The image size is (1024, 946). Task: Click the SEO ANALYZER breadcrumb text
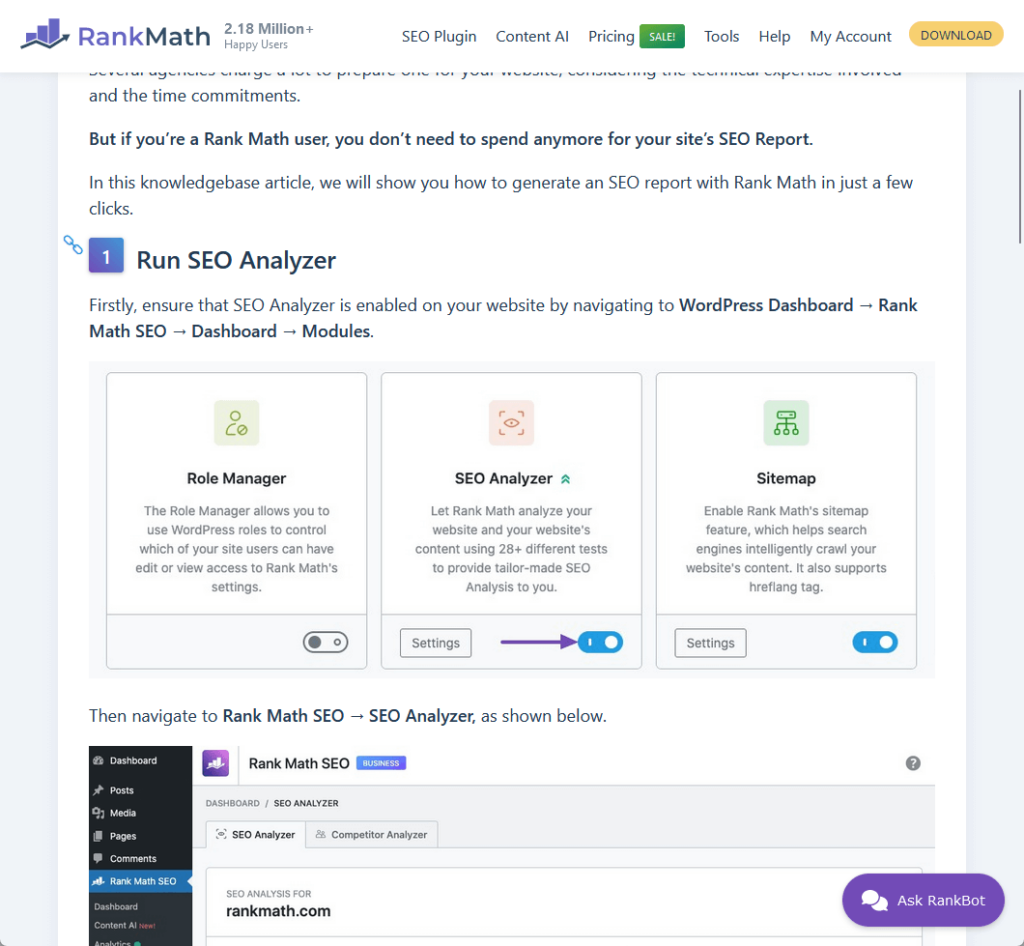click(x=306, y=803)
